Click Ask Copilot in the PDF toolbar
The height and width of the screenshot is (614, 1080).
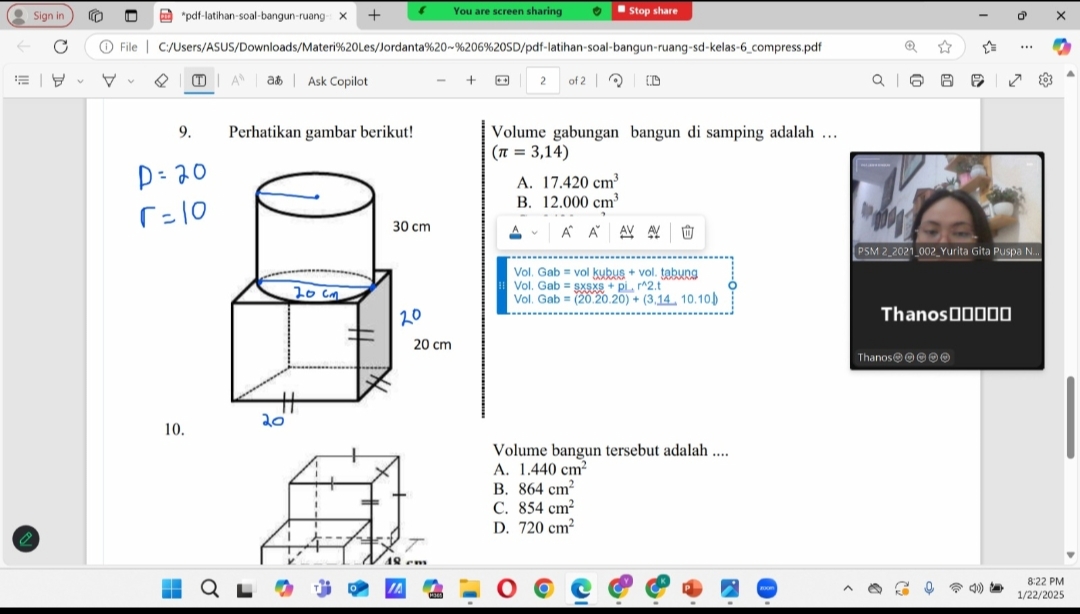click(x=338, y=81)
